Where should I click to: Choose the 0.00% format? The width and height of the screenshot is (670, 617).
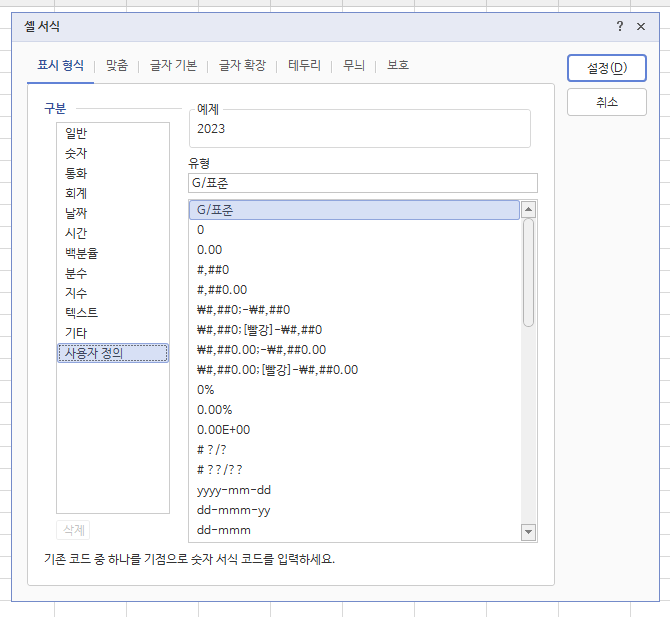[x=354, y=410]
